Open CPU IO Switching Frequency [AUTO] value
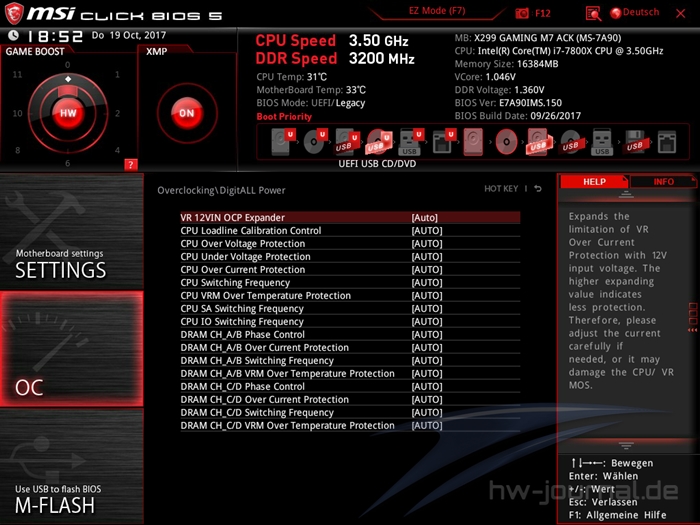The width and height of the screenshot is (700, 525). [x=427, y=321]
